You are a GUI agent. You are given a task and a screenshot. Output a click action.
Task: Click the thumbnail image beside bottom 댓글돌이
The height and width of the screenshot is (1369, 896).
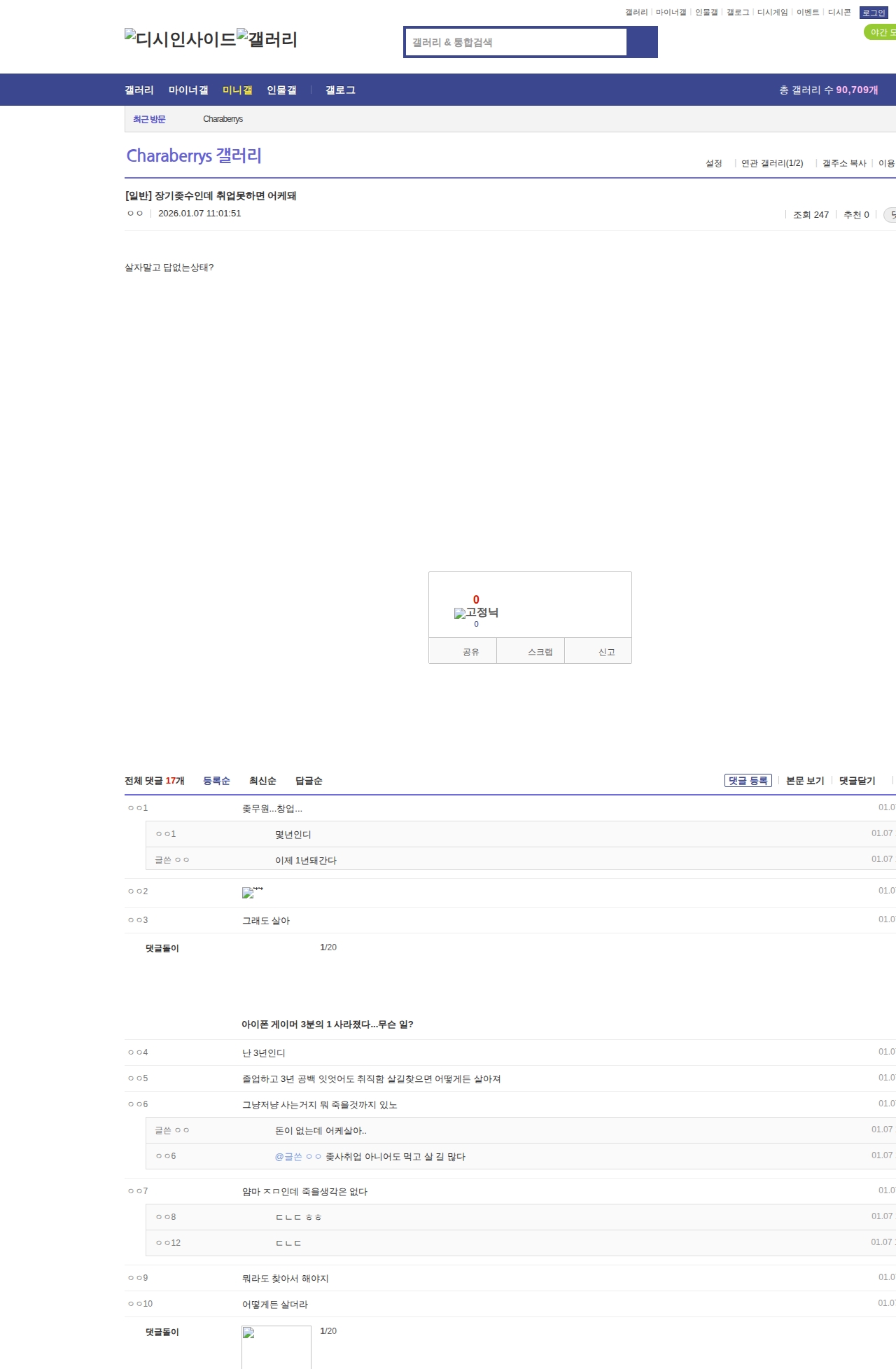coord(276,1347)
